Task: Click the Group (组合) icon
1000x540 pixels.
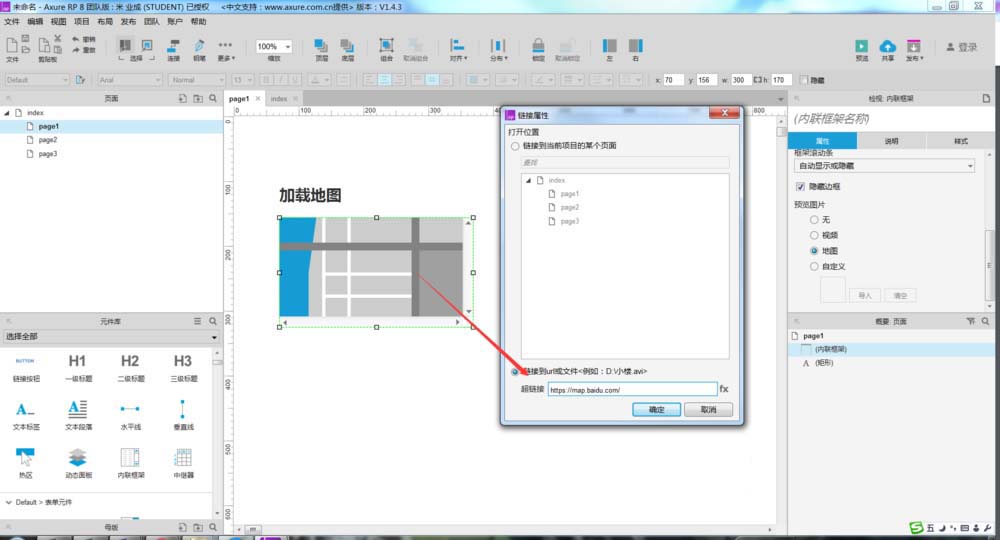Action: point(386,45)
